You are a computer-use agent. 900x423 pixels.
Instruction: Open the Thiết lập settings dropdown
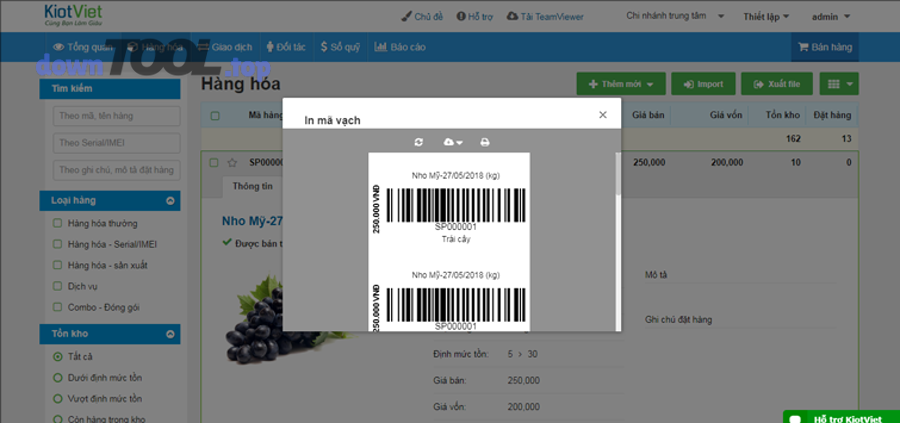coord(766,17)
